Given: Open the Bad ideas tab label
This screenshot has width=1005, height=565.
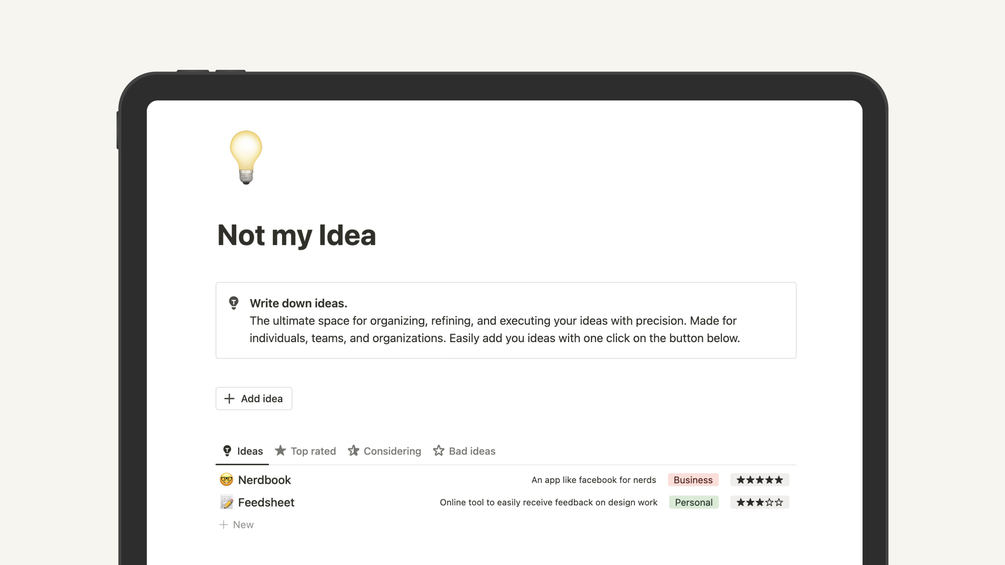Looking at the screenshot, I should tap(472, 451).
